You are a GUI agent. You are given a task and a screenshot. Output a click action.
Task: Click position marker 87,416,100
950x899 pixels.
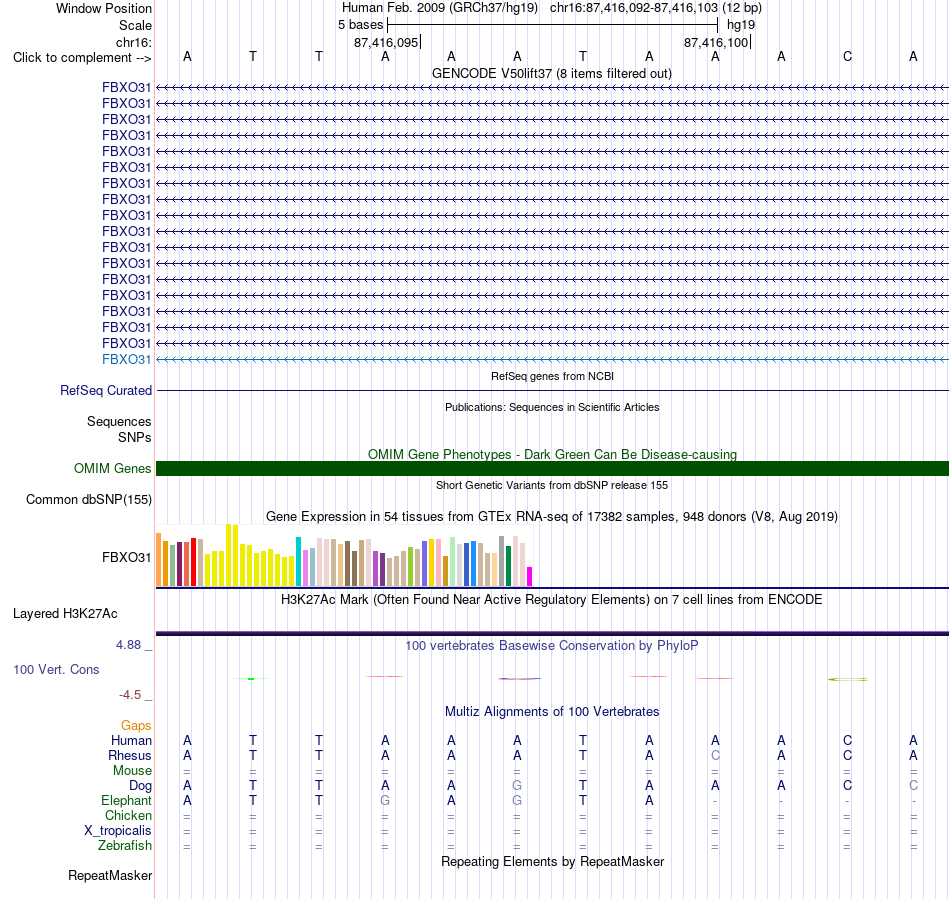tap(716, 42)
